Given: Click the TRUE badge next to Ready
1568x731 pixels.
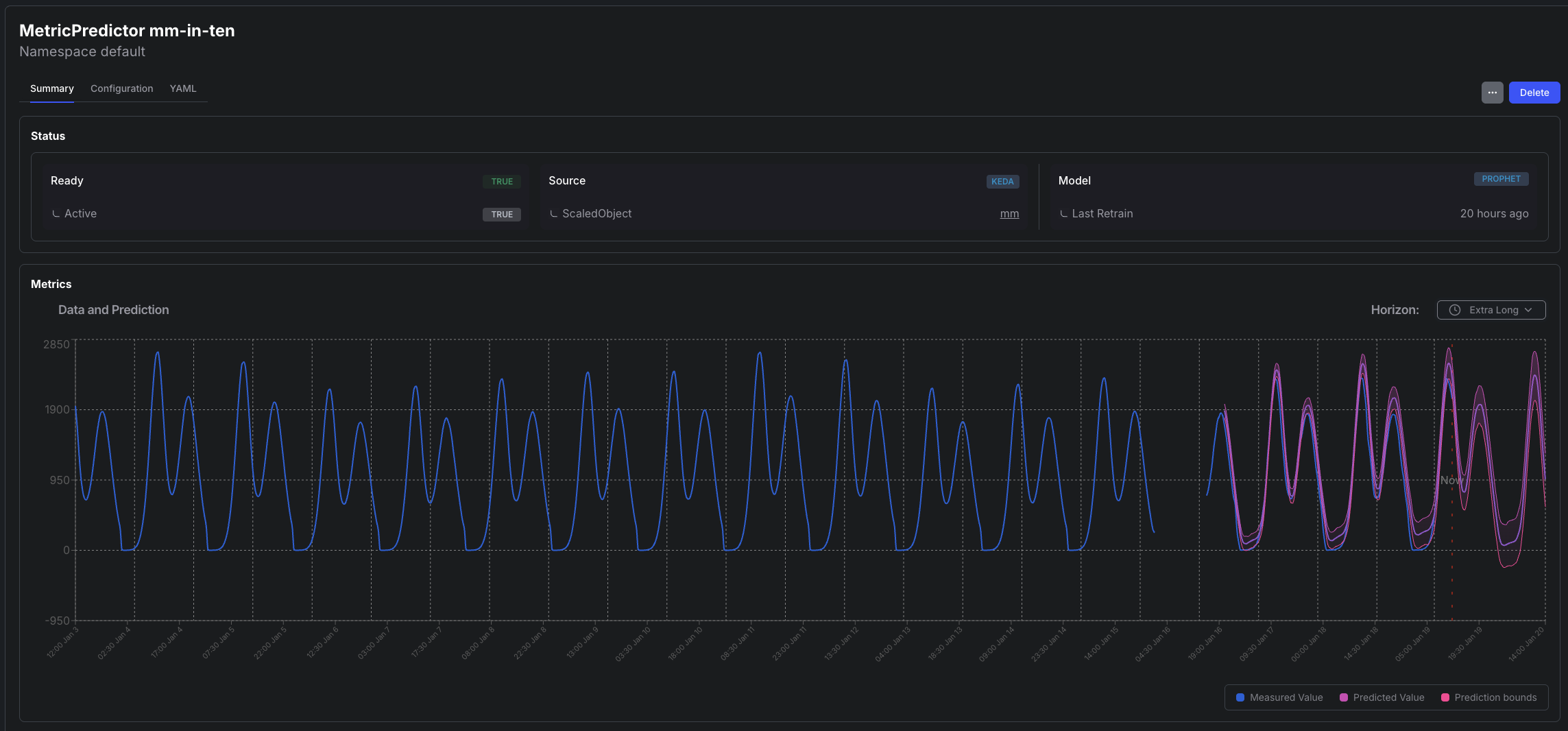Looking at the screenshot, I should (501, 182).
